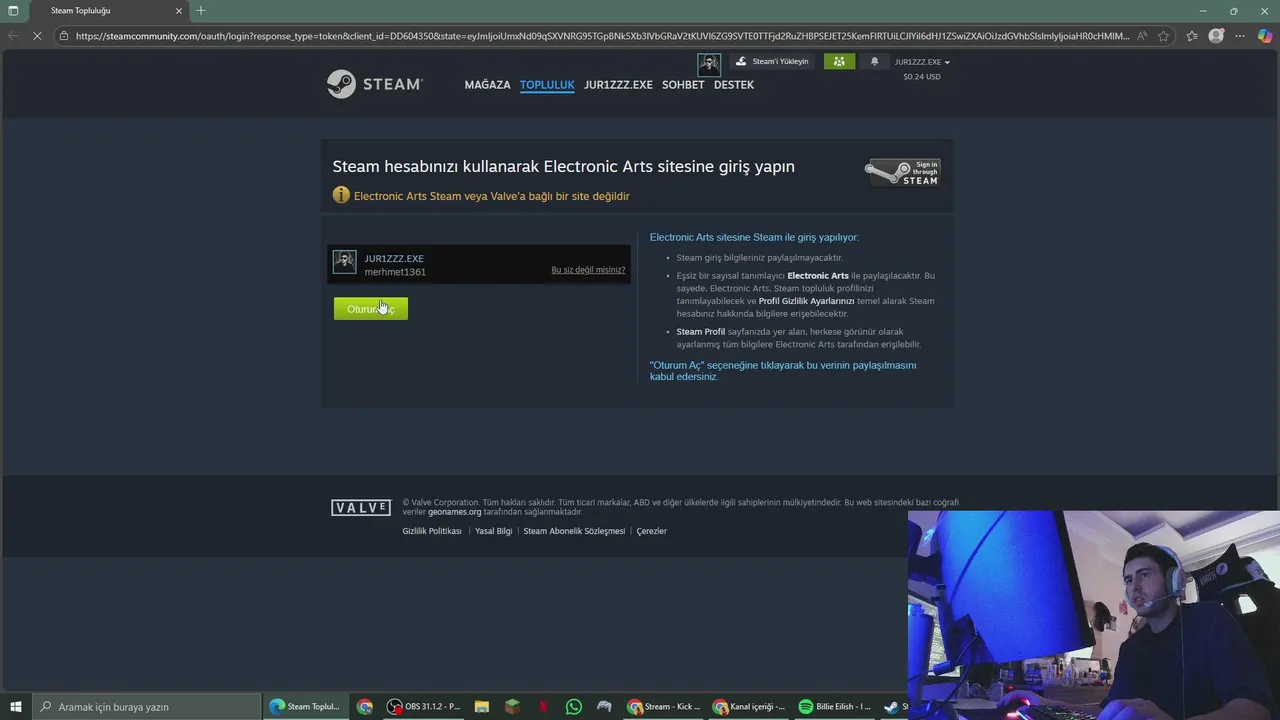1280x720 pixels.
Task: Open File Explorer from the taskbar
Action: [482, 706]
